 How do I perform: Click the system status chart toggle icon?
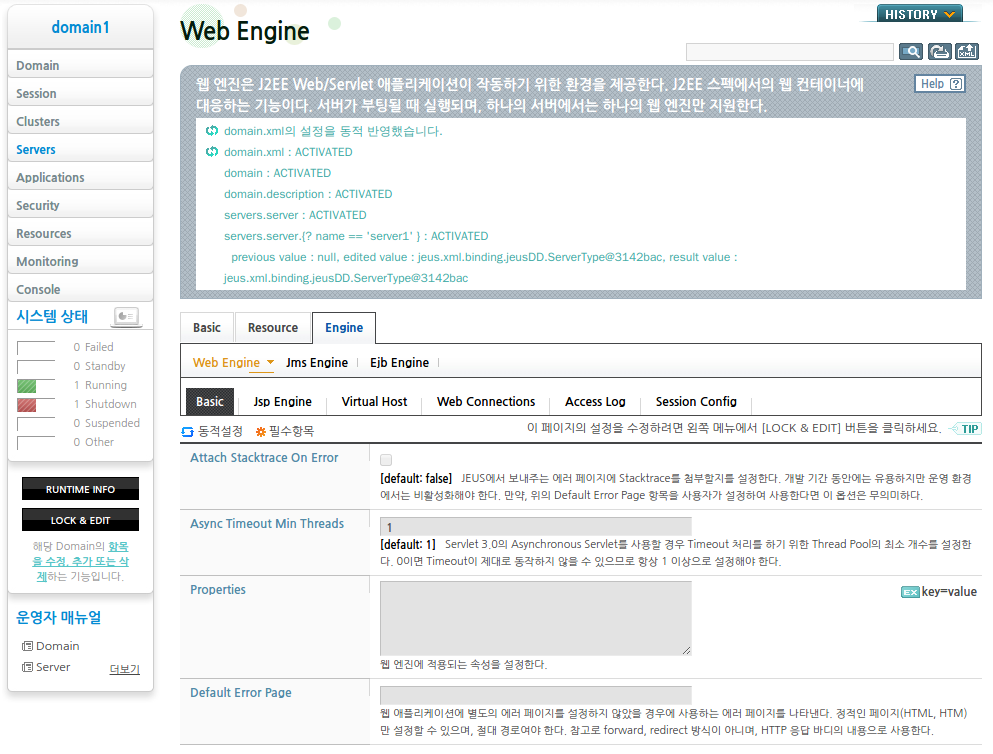pos(126,316)
